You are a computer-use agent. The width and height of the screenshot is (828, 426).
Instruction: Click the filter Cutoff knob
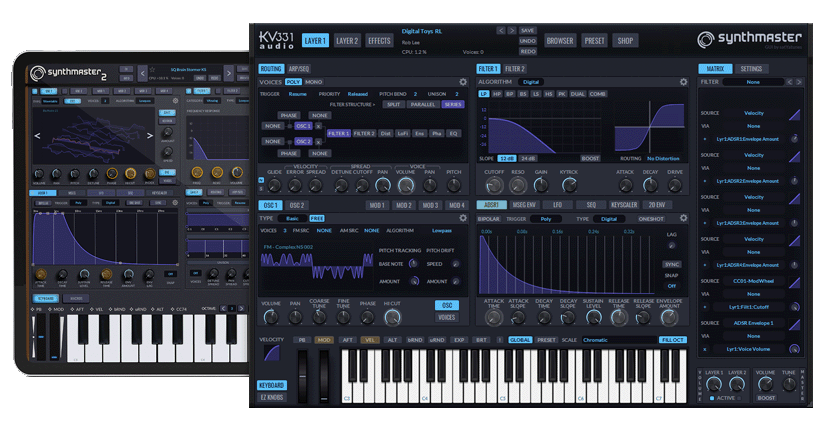point(494,185)
